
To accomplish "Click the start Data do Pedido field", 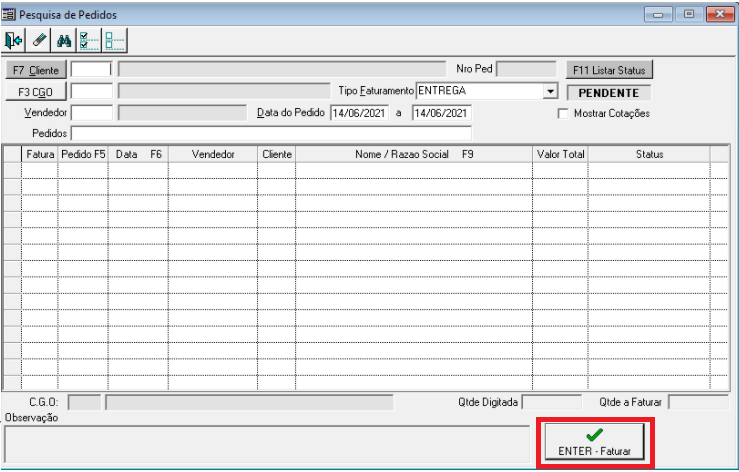I will 360,113.
